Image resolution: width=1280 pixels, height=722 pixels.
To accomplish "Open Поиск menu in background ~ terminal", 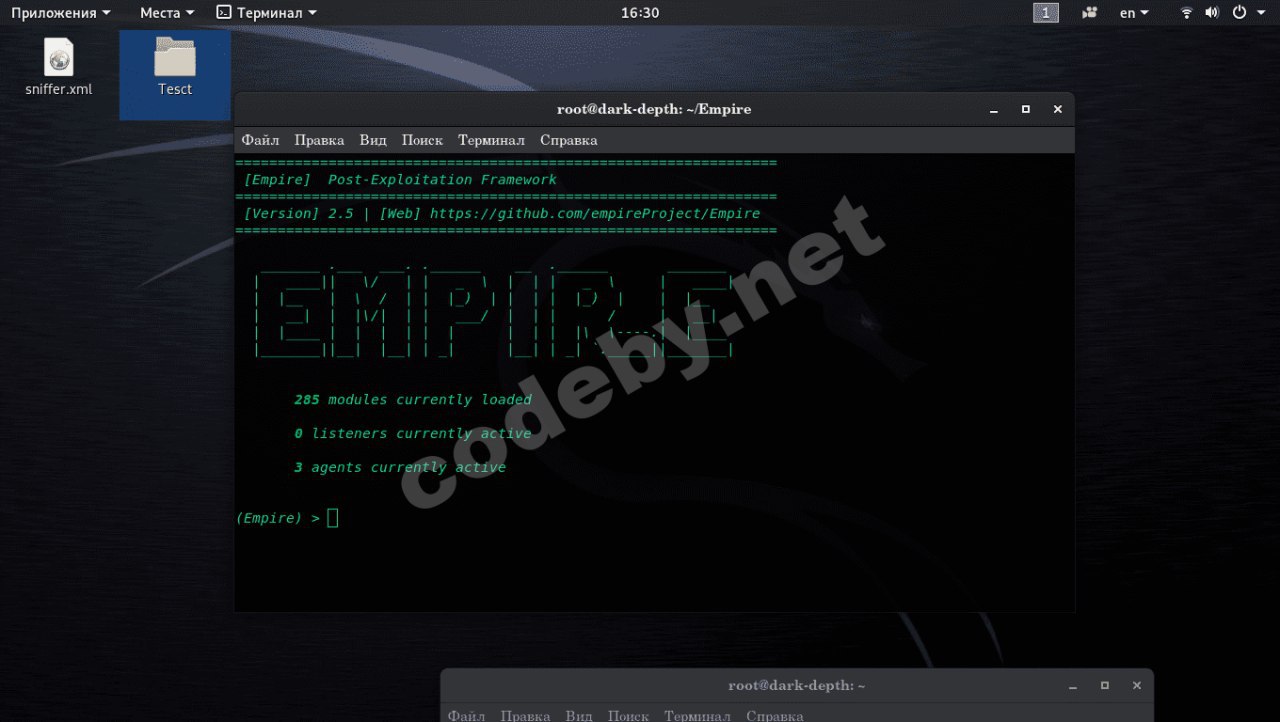I will [628, 715].
